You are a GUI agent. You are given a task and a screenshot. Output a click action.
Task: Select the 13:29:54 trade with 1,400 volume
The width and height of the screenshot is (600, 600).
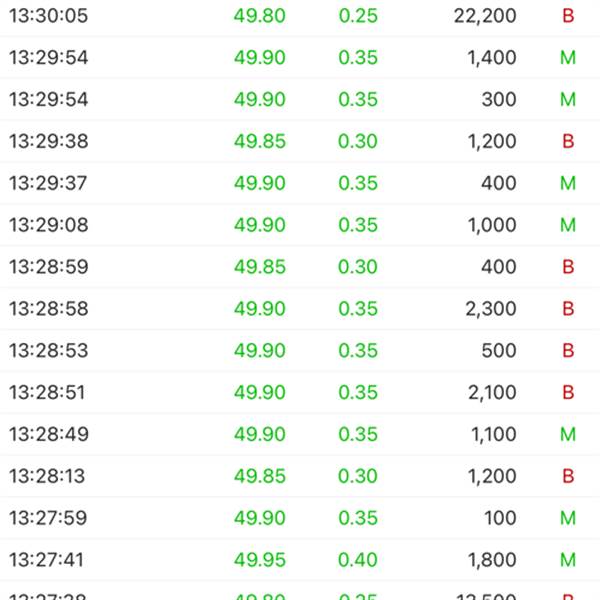coord(300,57)
